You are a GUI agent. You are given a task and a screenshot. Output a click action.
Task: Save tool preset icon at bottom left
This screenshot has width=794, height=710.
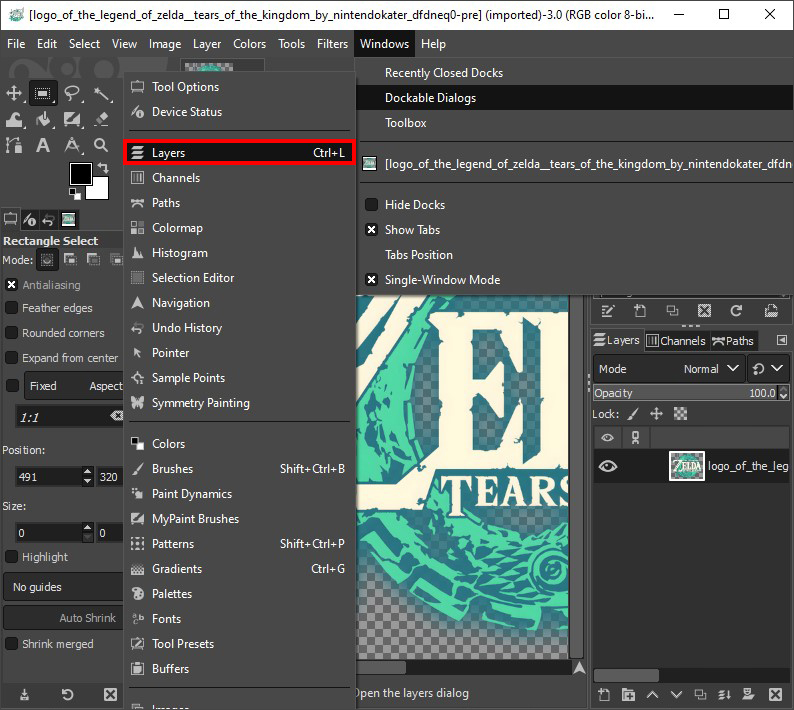(24, 694)
